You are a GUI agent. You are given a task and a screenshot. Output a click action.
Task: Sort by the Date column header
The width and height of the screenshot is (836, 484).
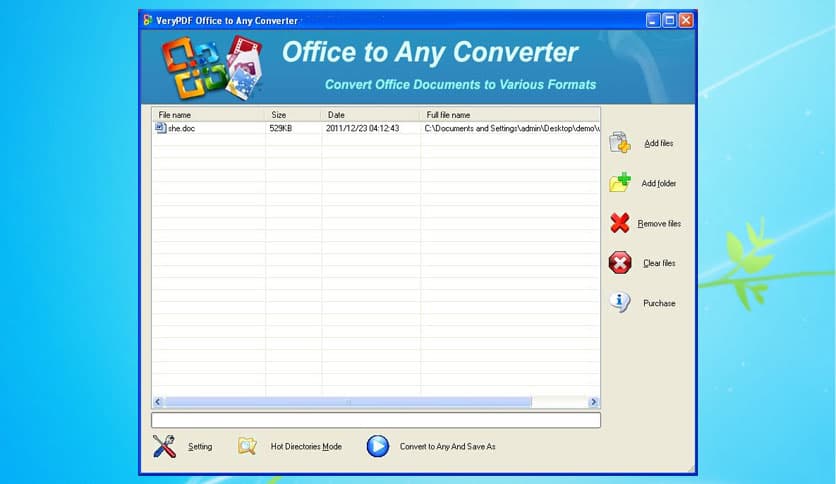point(371,115)
